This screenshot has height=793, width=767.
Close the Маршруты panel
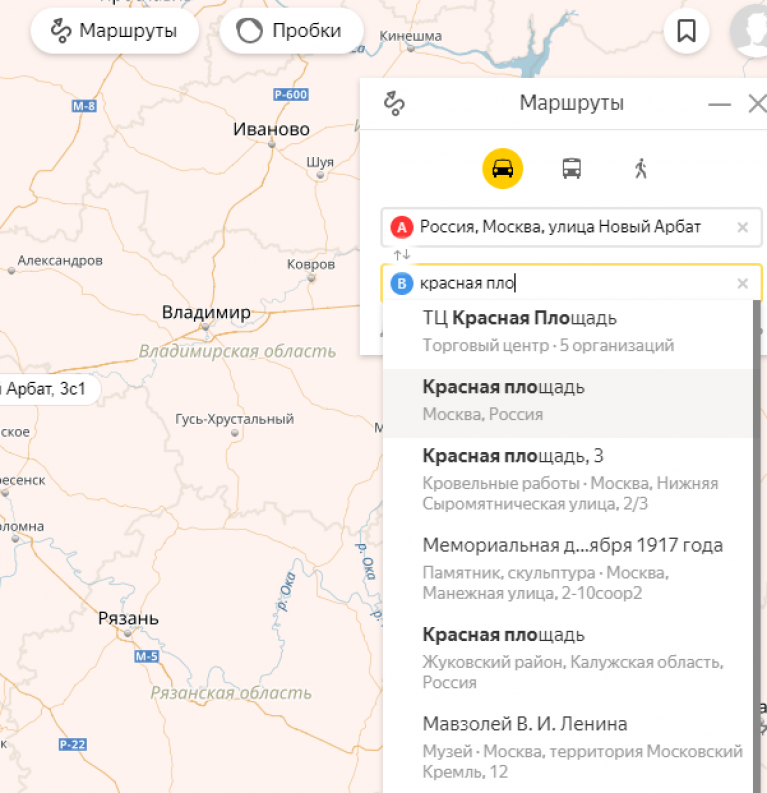pyautogui.click(x=756, y=104)
